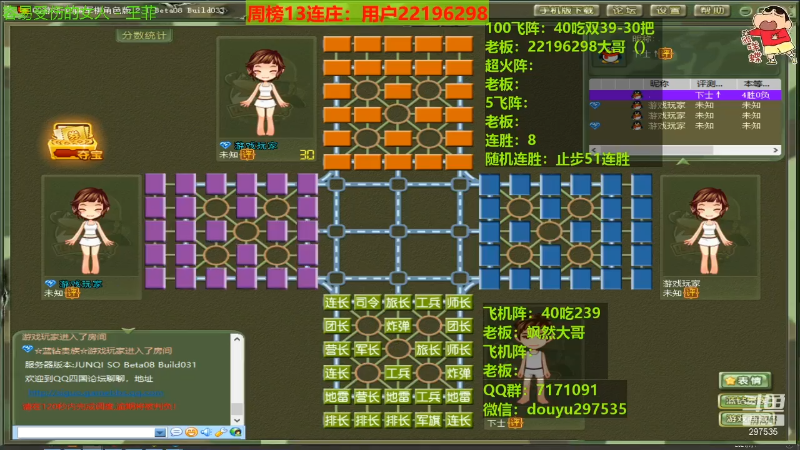This screenshot has height=450, width=800.
Task: Select the 营长 piece between two 地雷
Action: (367, 396)
